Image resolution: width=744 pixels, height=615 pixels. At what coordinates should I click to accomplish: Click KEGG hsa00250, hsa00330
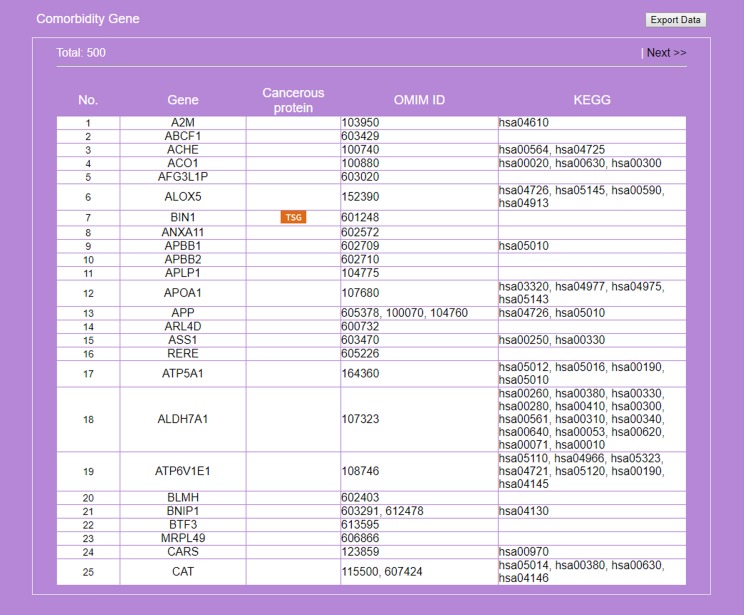pyautogui.click(x=552, y=340)
